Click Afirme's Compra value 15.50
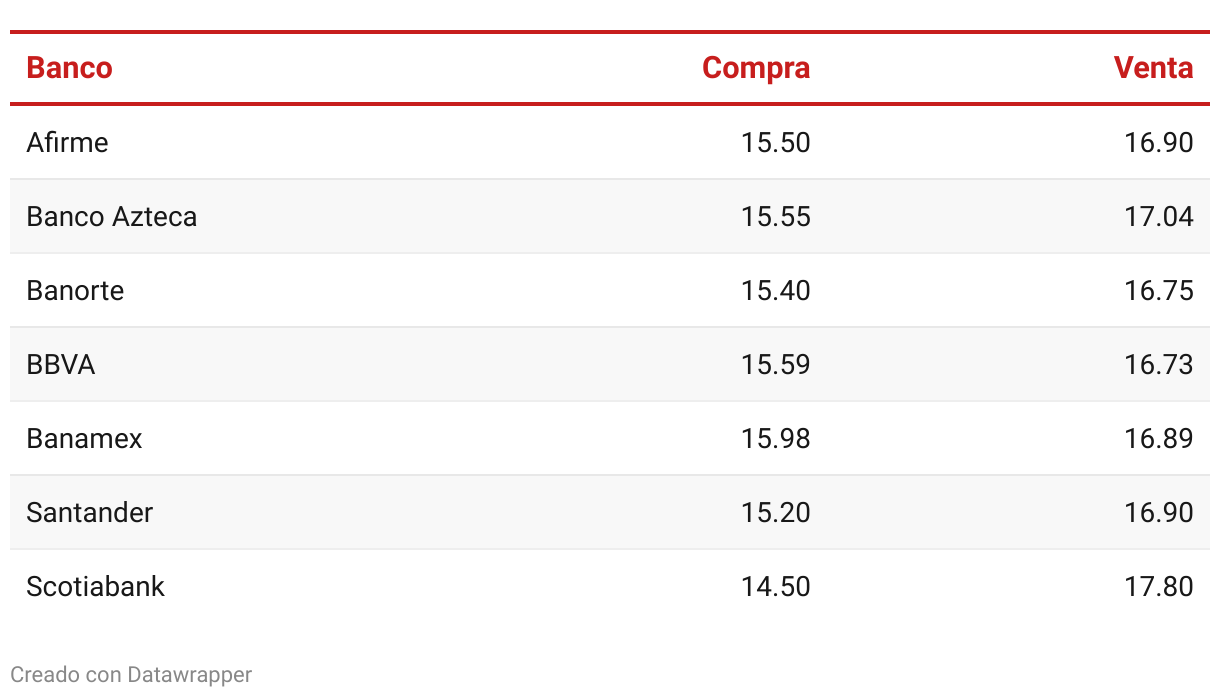Image resolution: width=1220 pixels, height=698 pixels. click(776, 142)
